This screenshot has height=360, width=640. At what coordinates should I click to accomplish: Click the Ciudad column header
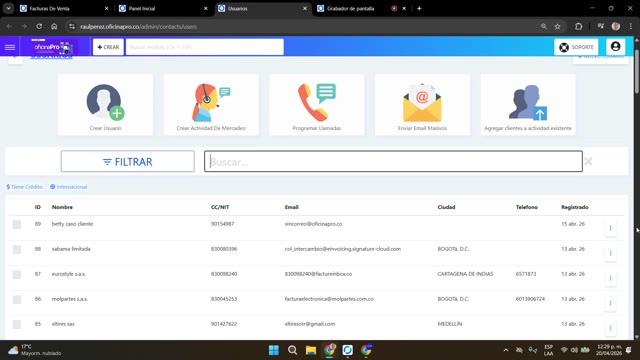[446, 207]
